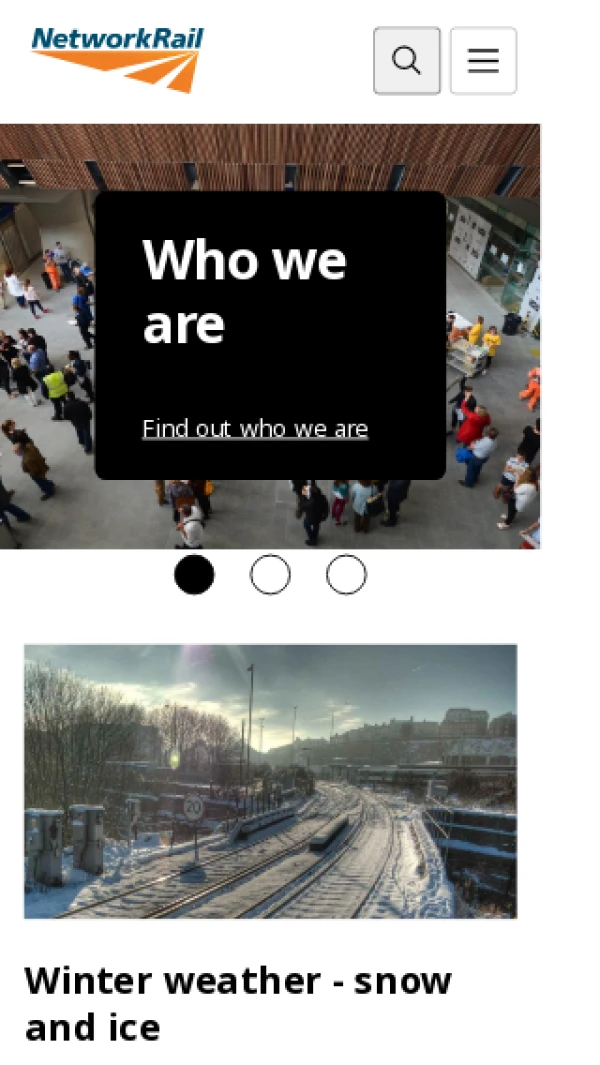Open the hamburger navigation menu
Image resolution: width=600 pixels, height=1065 pixels.
(x=483, y=60)
